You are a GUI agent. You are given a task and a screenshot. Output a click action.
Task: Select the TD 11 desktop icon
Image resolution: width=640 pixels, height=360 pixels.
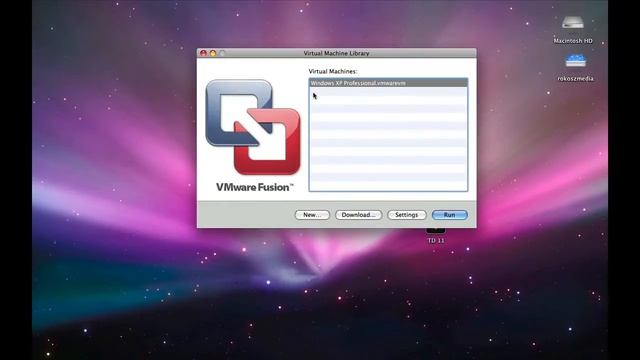[436, 231]
